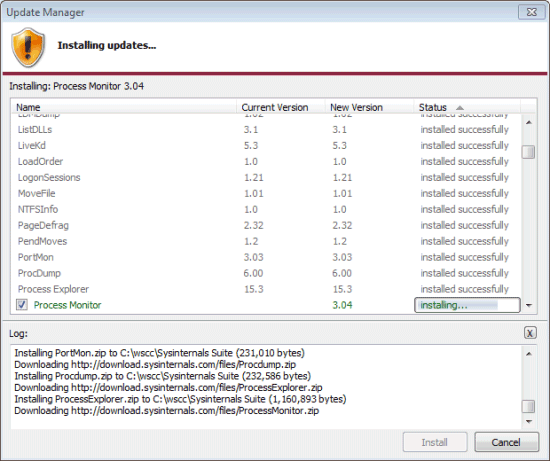Click the log scrollbar thumb
This screenshot has width=550, height=461.
[x=528, y=407]
